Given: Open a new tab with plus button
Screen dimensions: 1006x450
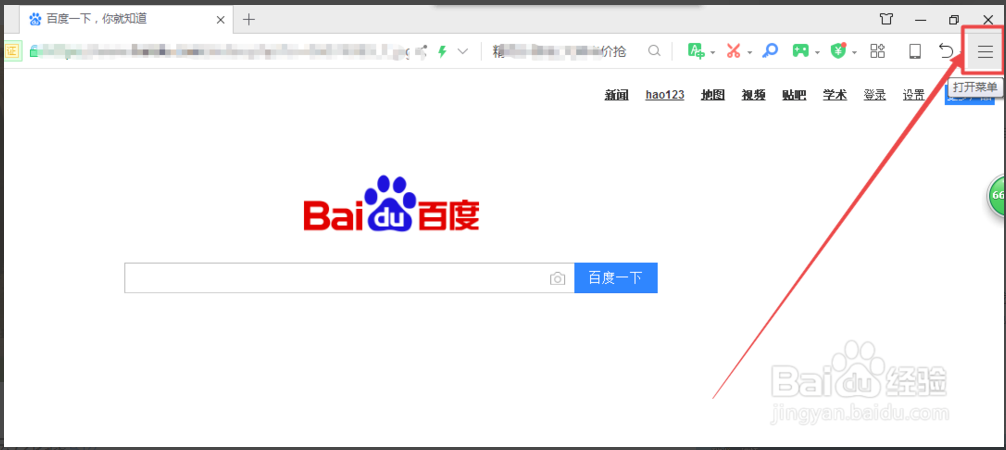Looking at the screenshot, I should pos(248,19).
